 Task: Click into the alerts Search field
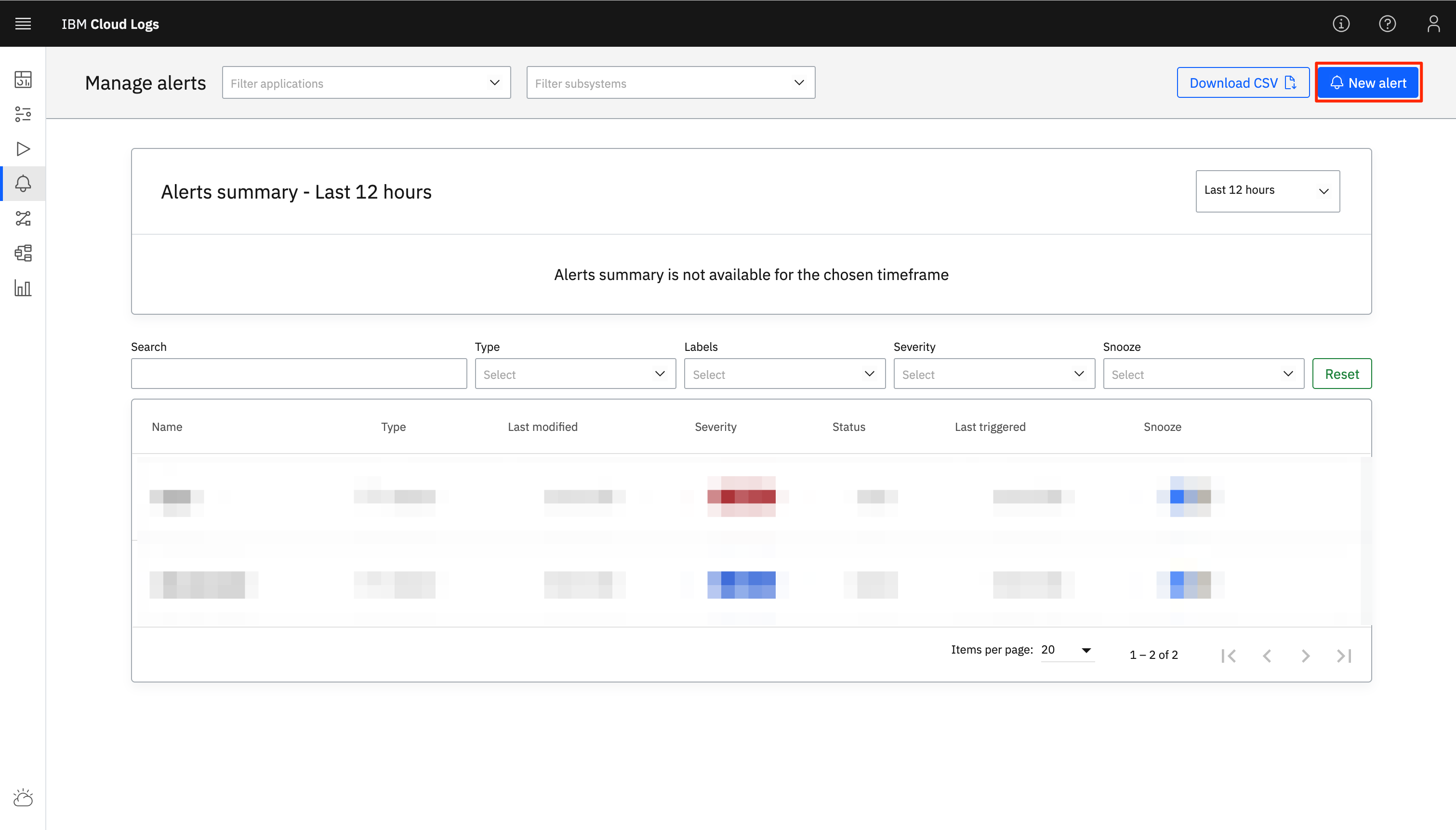click(x=299, y=374)
